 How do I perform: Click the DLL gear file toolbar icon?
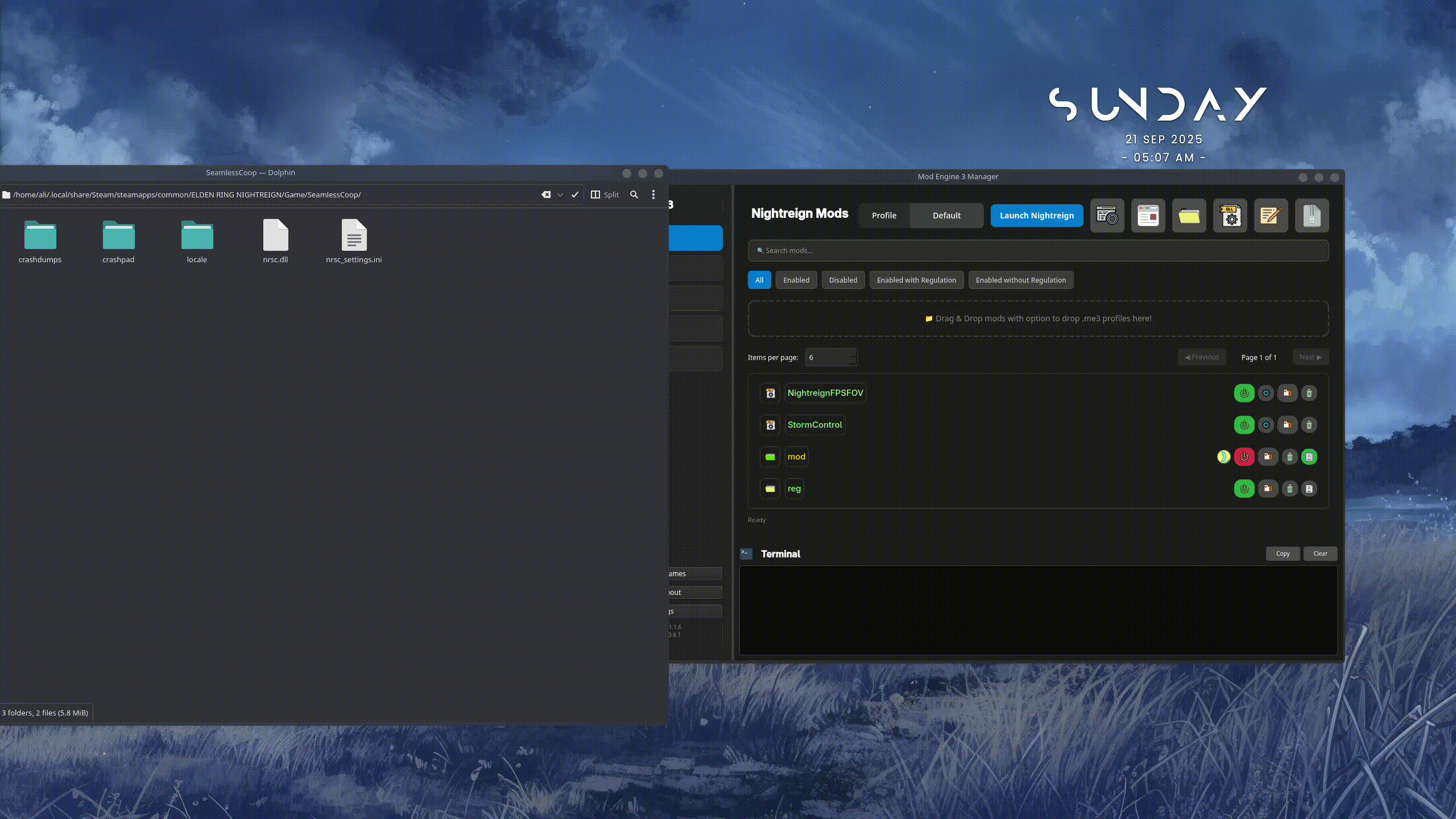point(1230,216)
